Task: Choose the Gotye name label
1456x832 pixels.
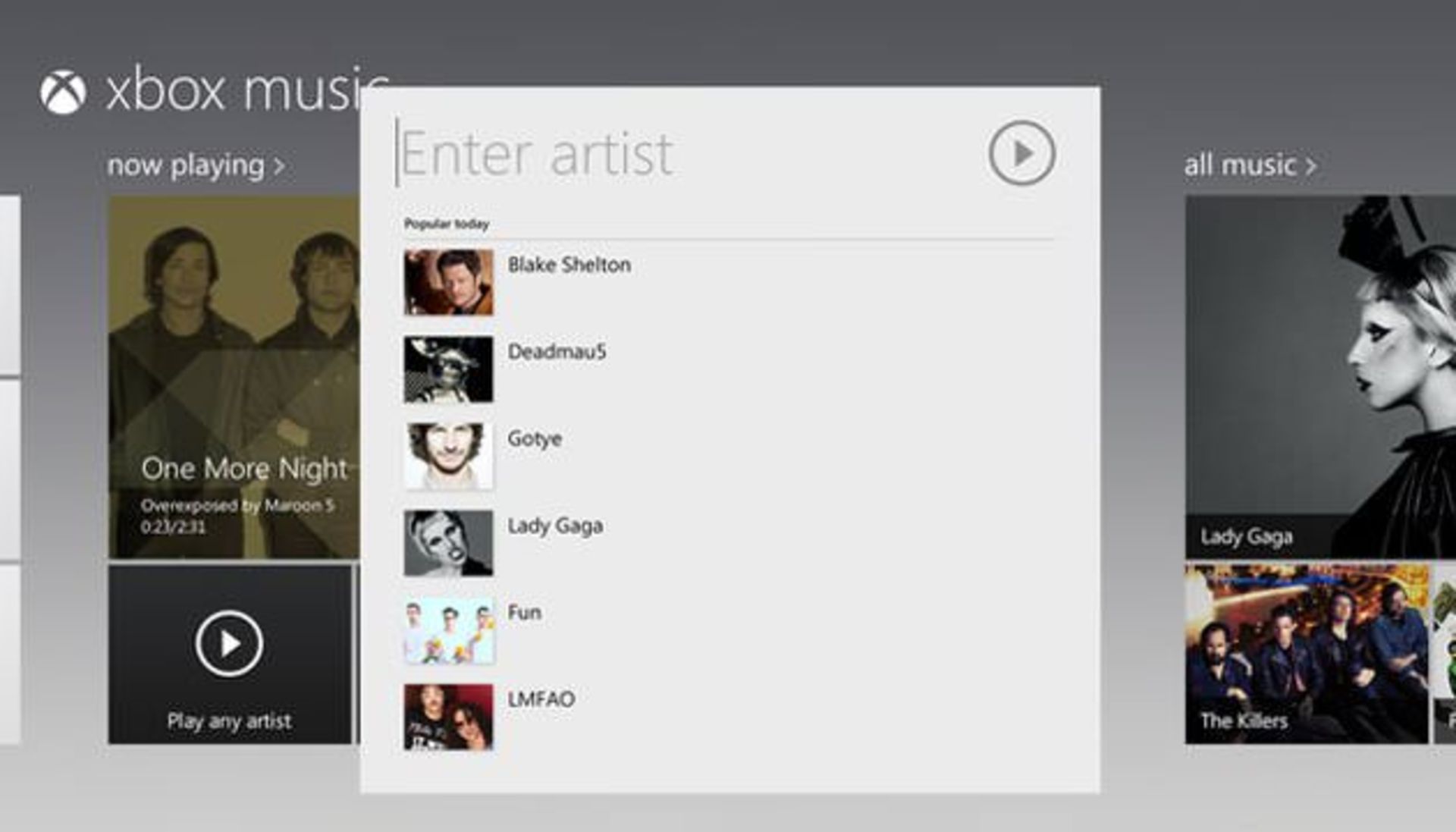Action: [x=535, y=438]
